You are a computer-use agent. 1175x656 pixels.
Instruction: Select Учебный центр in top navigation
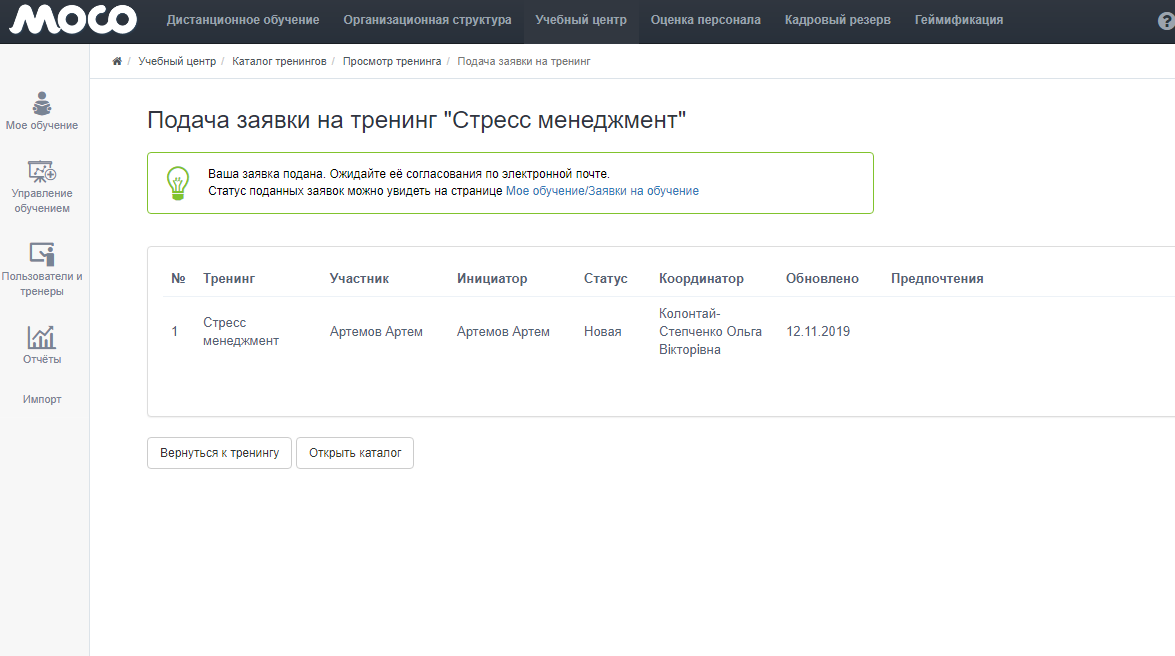(x=581, y=20)
